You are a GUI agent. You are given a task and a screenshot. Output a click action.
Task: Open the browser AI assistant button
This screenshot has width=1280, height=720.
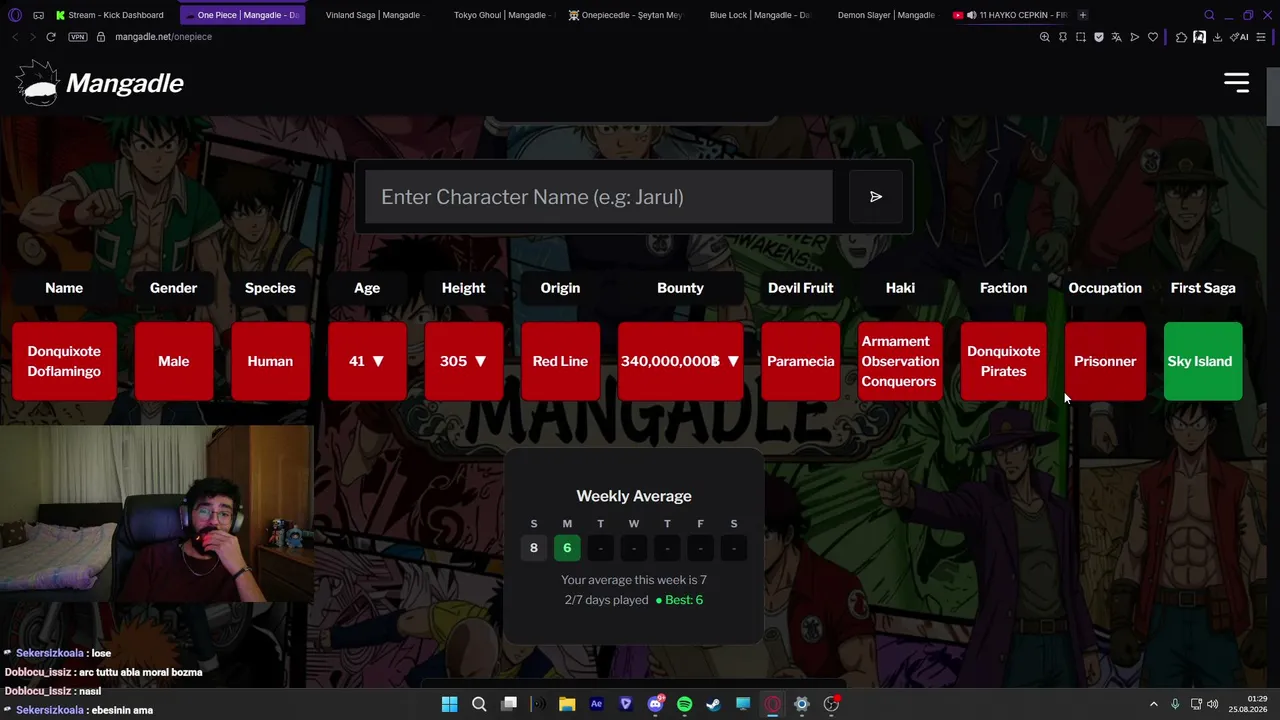1241,37
